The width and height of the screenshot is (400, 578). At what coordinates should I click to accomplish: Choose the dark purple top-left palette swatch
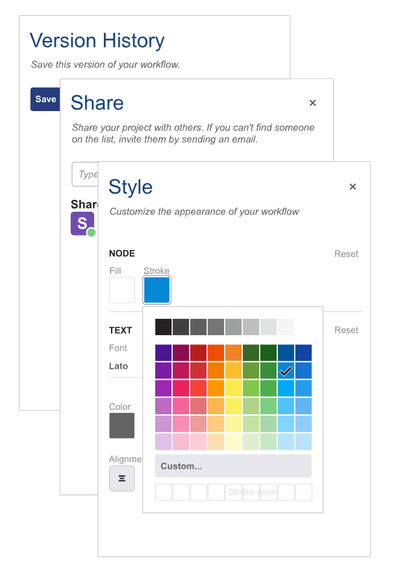pyautogui.click(x=163, y=353)
